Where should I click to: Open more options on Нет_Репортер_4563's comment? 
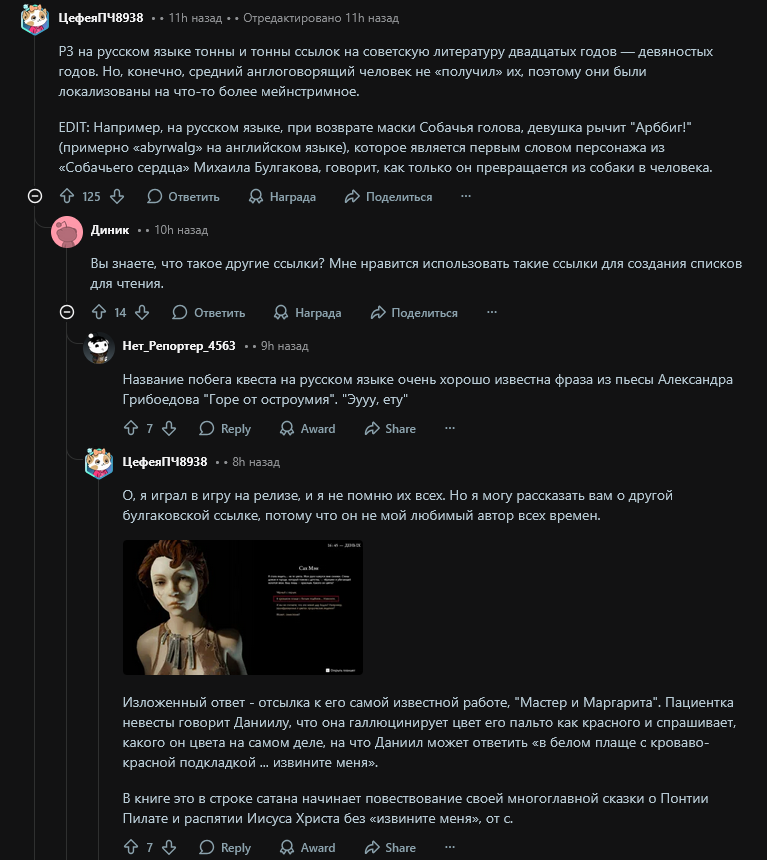[450, 428]
